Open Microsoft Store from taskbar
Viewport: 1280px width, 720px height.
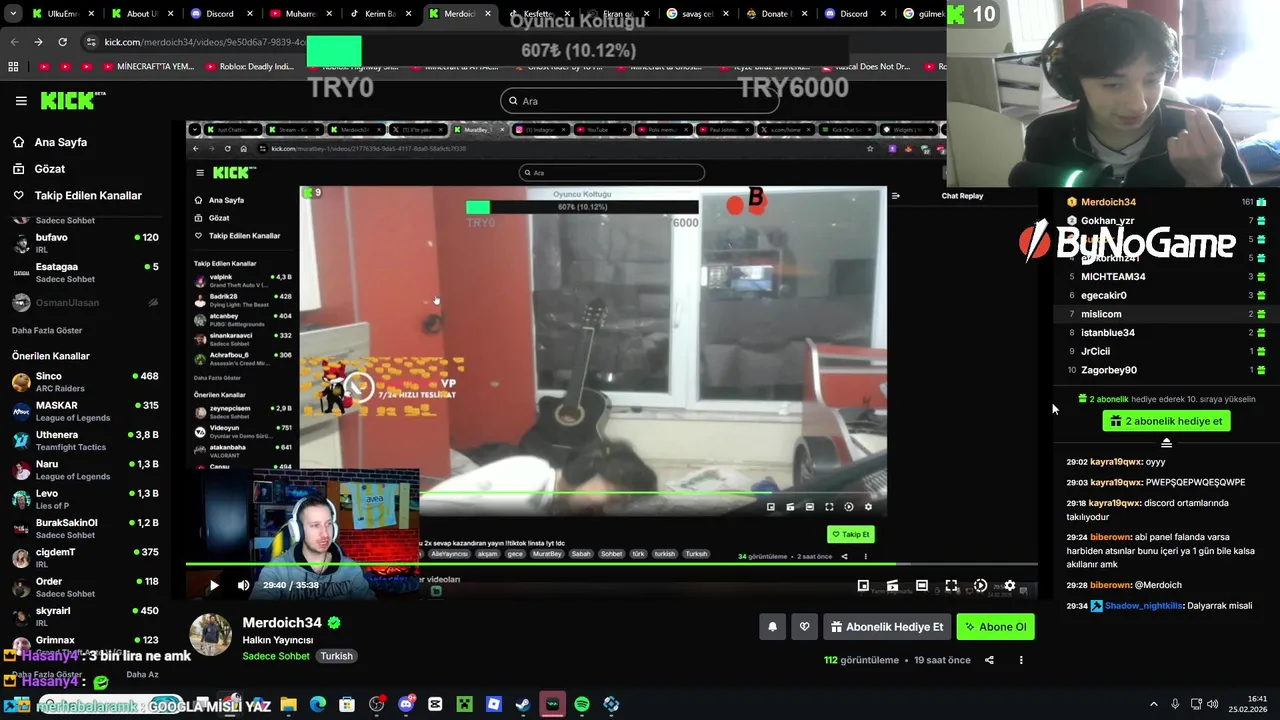tap(347, 705)
